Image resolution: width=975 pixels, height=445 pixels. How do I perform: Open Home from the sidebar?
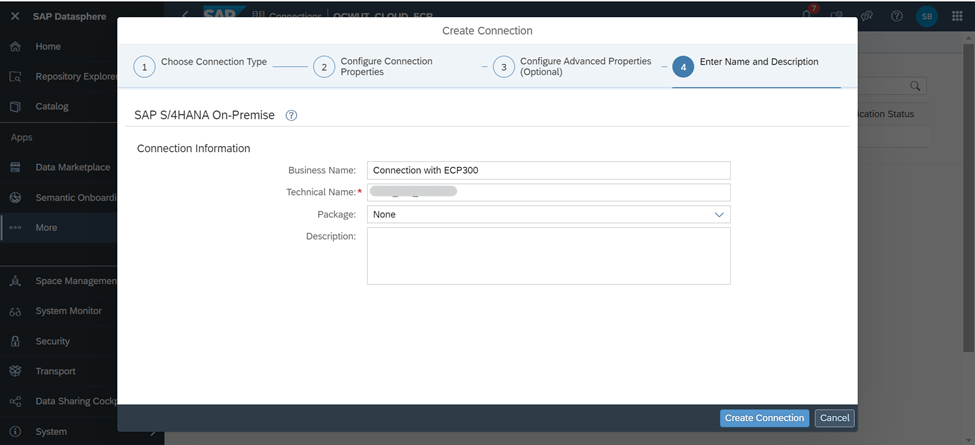tap(58, 47)
